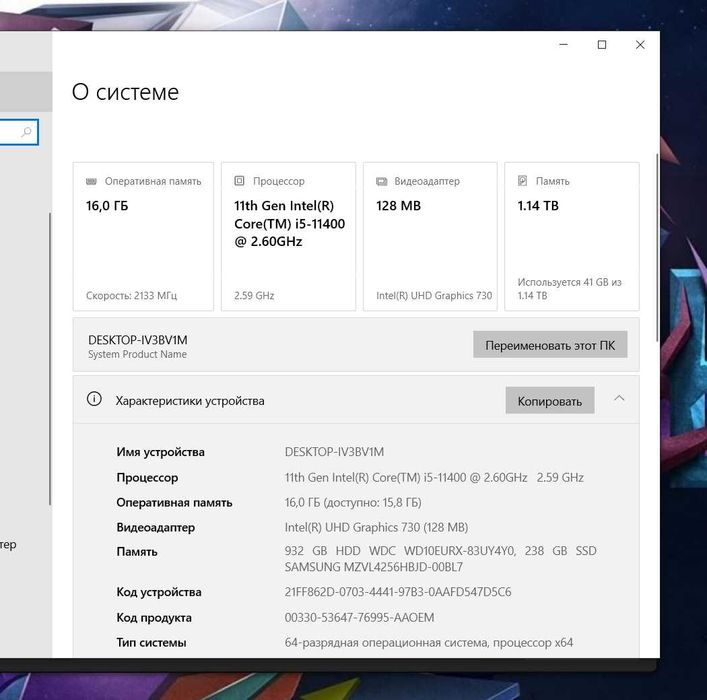
Task: Click the 16,0 ГБ RAM value
Action: pyautogui.click(x=107, y=206)
